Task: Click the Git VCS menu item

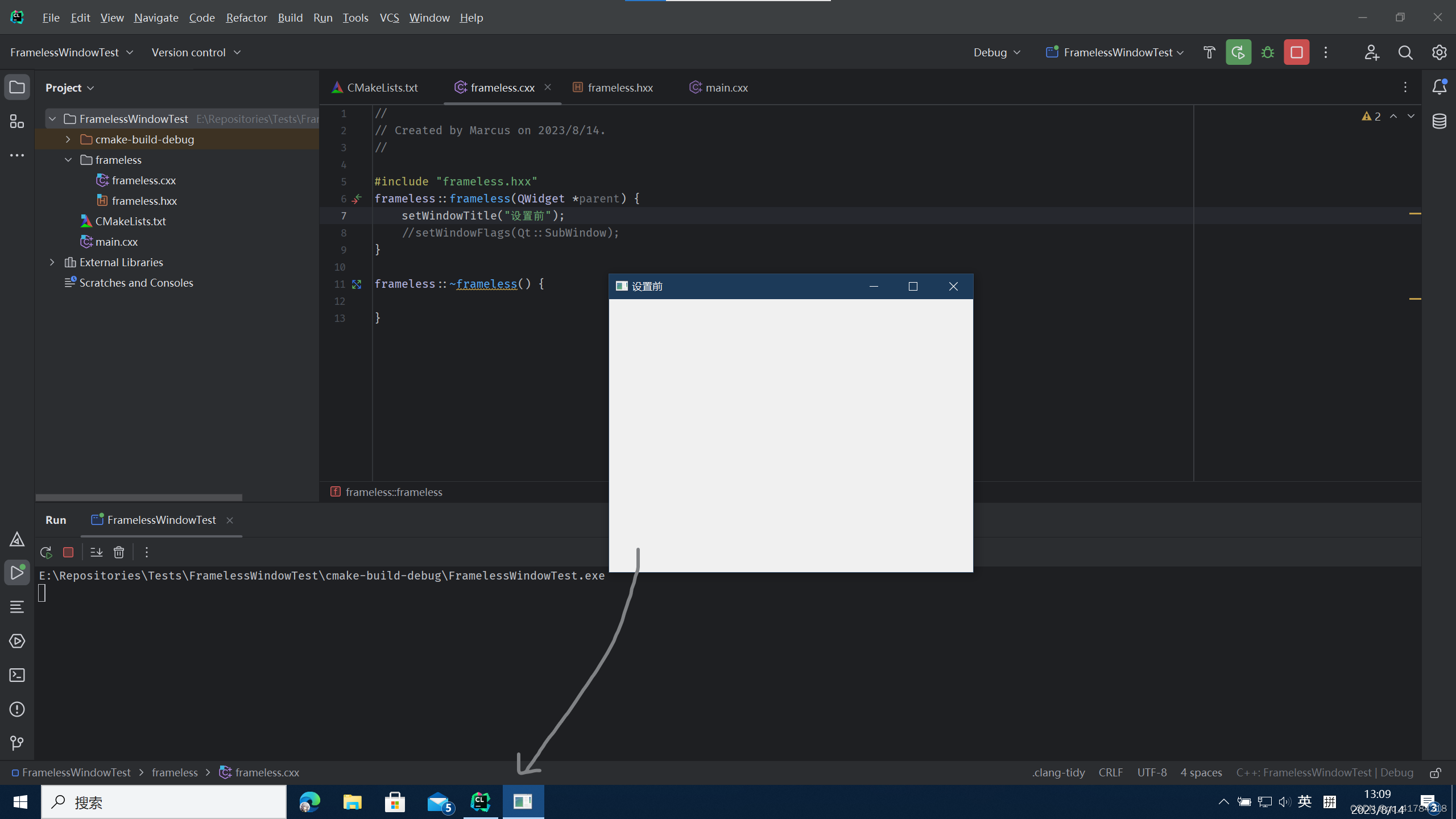Action: (x=389, y=17)
